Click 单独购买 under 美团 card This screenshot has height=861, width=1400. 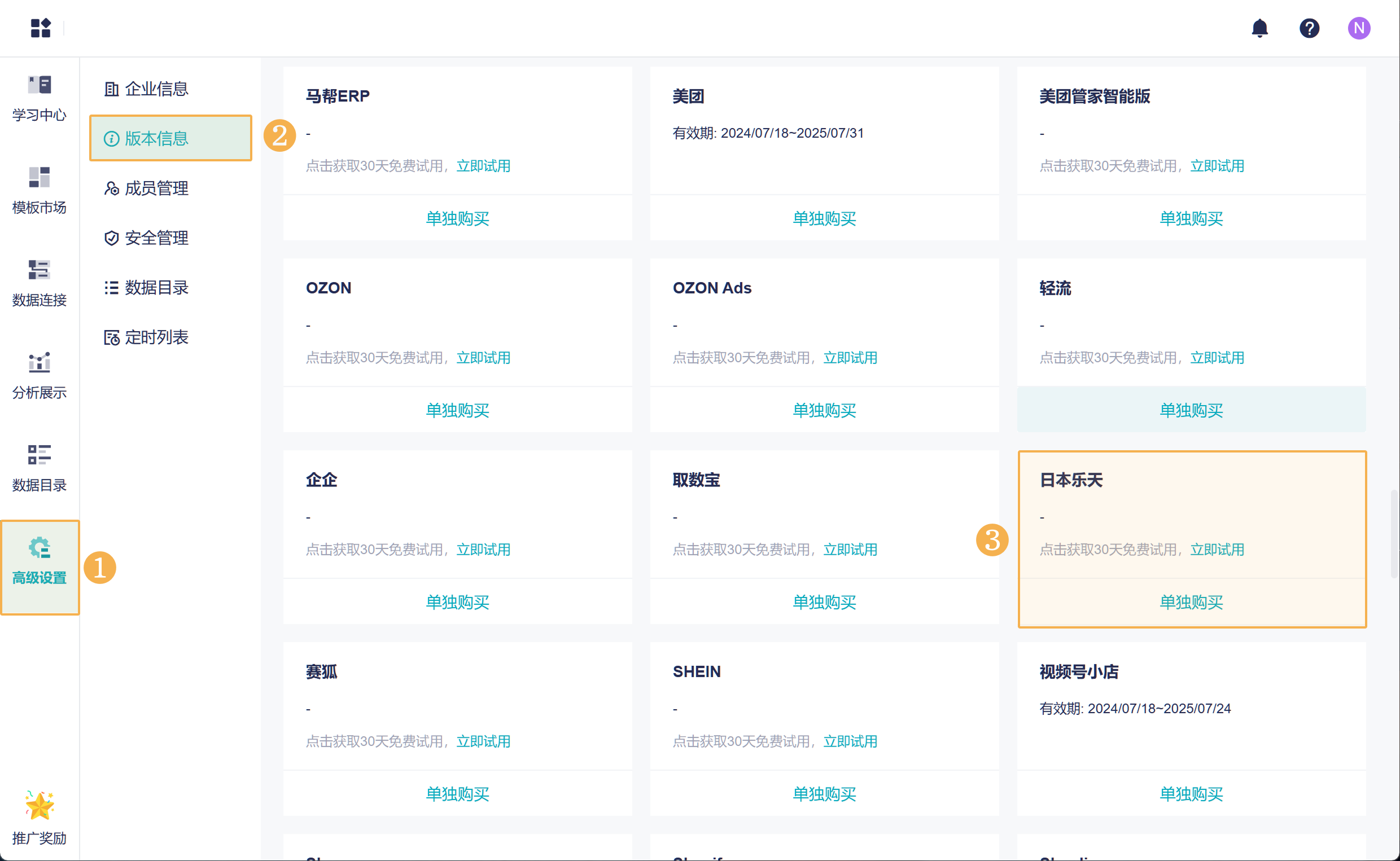coord(824,218)
